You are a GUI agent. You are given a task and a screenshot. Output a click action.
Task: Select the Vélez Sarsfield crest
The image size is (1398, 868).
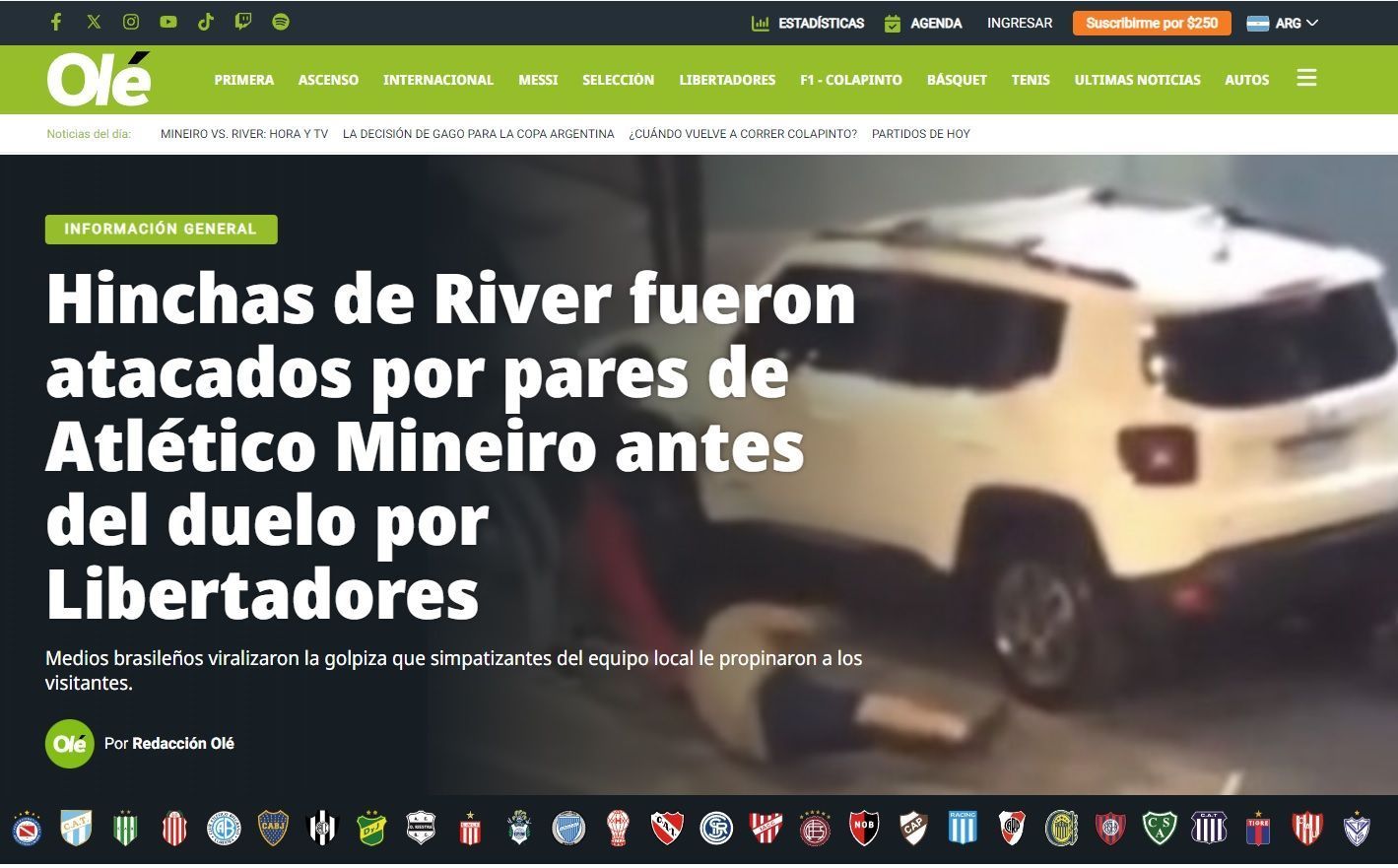[x=1357, y=829]
